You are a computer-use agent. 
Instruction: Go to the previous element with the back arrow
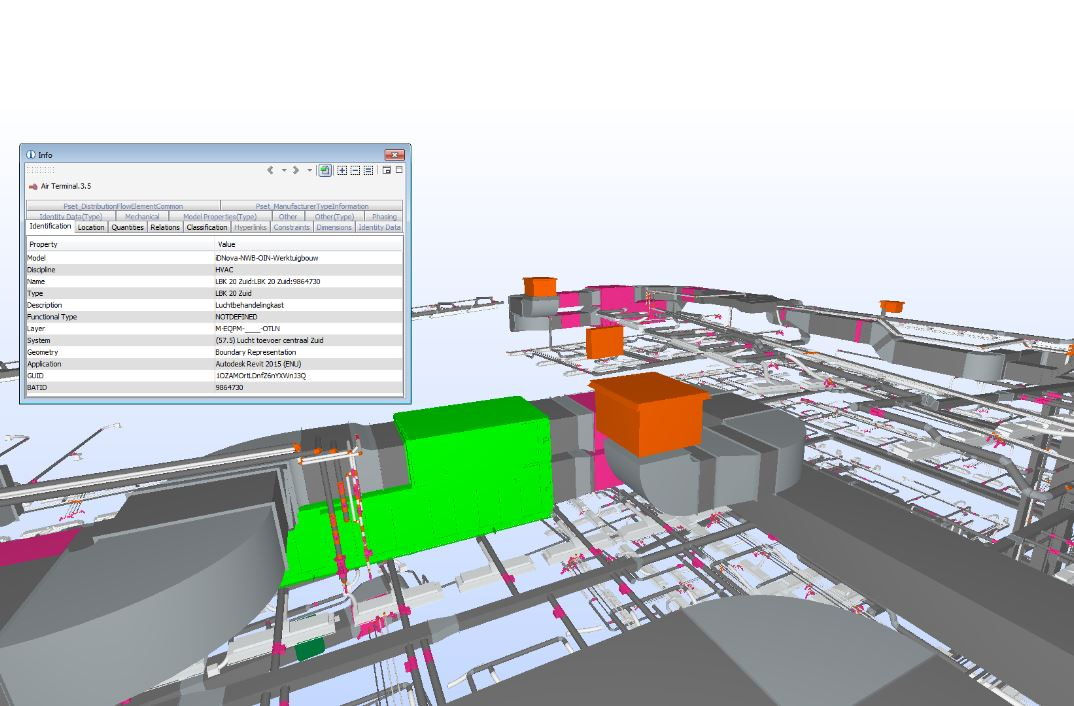(271, 170)
